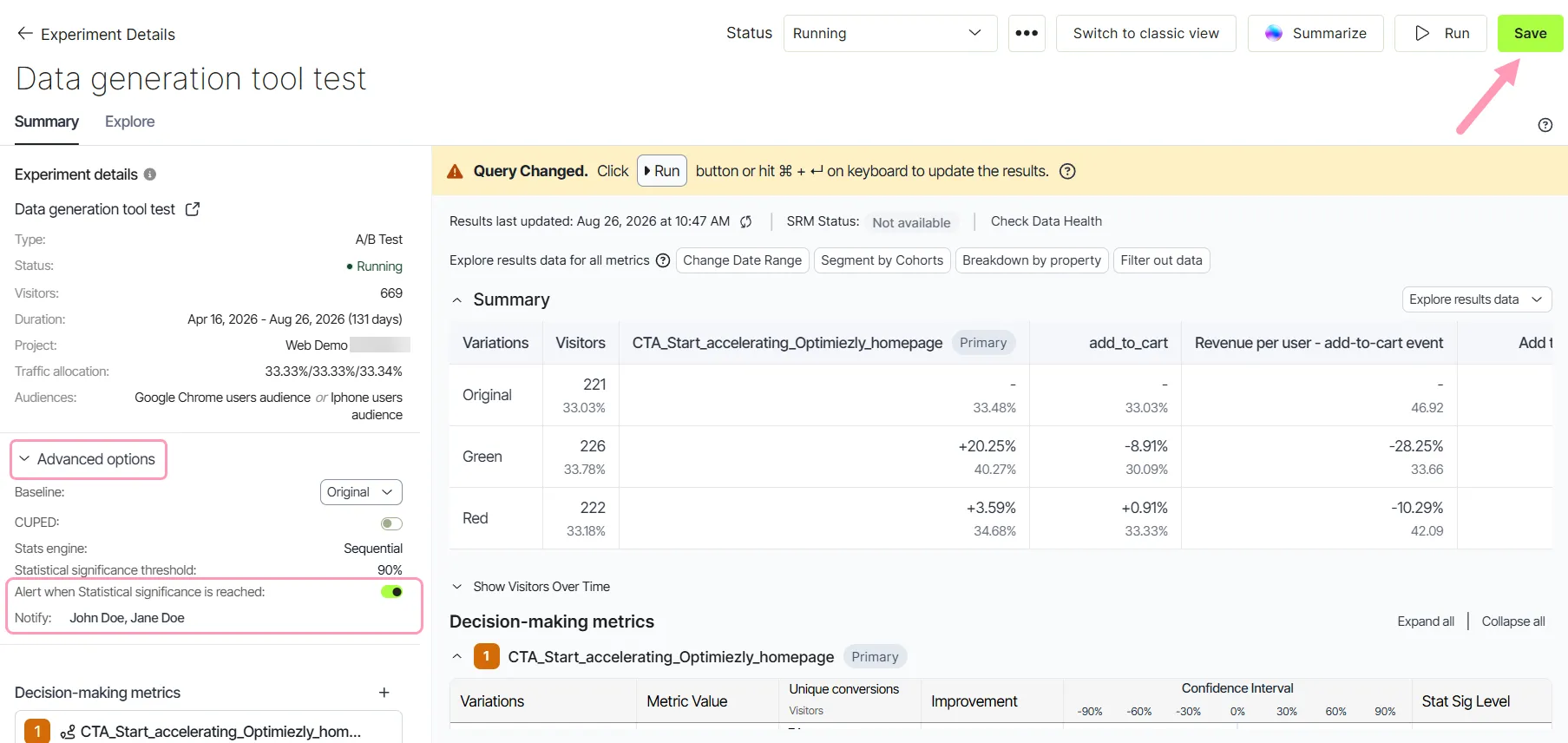
Task: Disable alert when statistical significance is reached
Action: point(391,592)
